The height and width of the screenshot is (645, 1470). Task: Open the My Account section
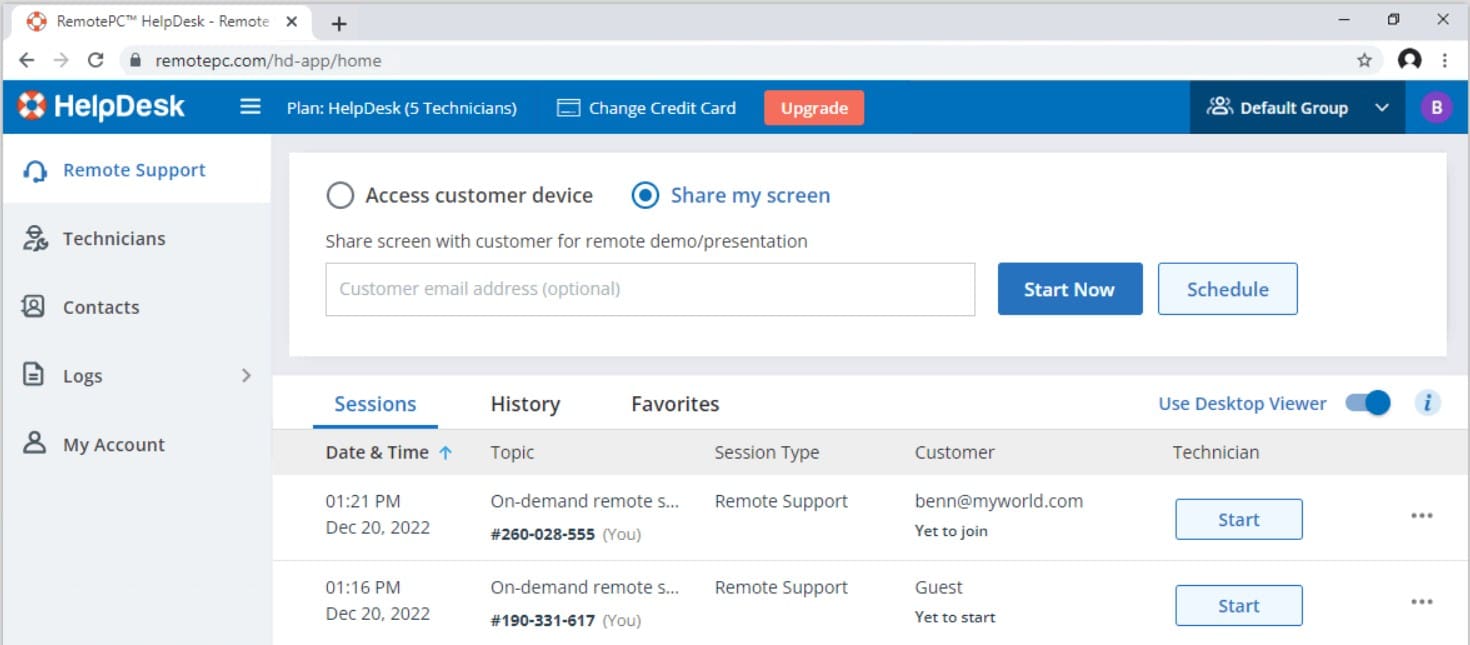(113, 444)
